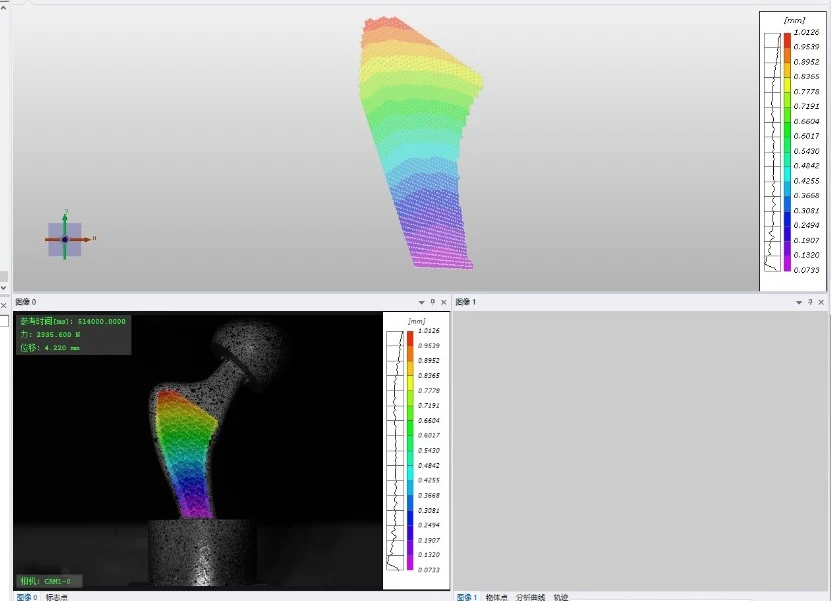Click the 图像 0 panel title
831x601 pixels.
(x=26, y=302)
